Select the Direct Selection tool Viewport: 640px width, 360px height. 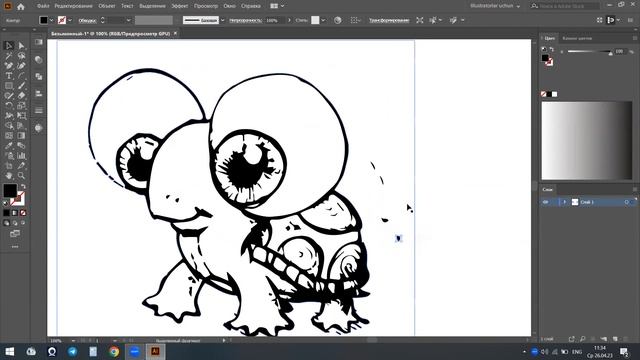[x=21, y=46]
